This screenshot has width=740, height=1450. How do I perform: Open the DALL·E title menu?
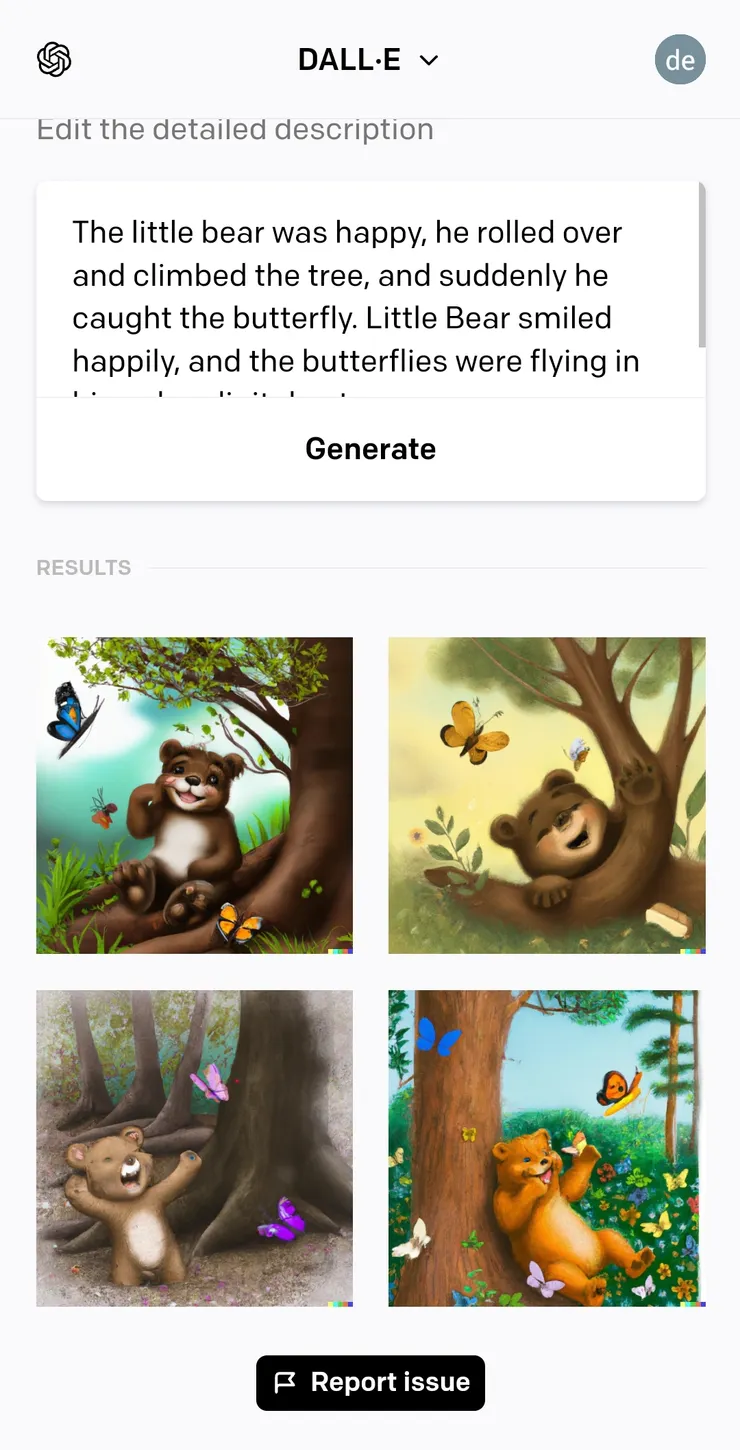click(x=369, y=60)
